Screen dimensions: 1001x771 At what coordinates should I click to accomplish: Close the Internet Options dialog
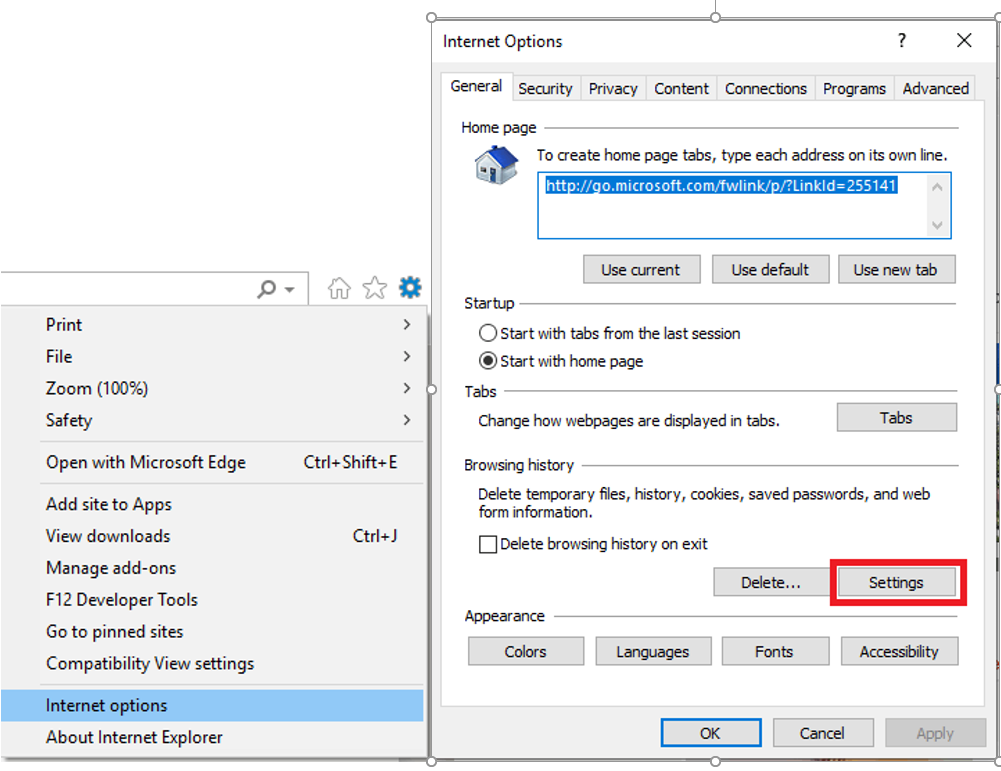pyautogui.click(x=964, y=41)
